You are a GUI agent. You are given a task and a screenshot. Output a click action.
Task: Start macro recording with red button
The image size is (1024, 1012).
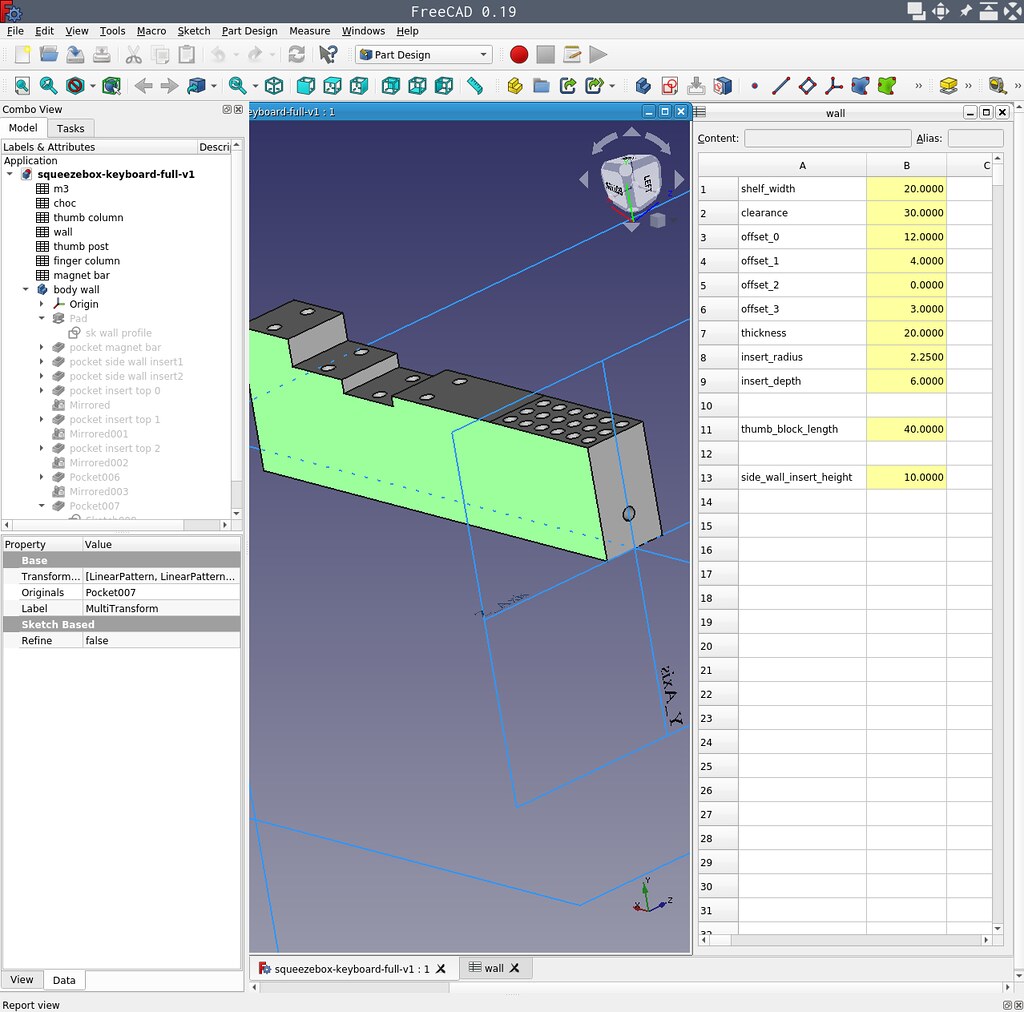coord(518,55)
